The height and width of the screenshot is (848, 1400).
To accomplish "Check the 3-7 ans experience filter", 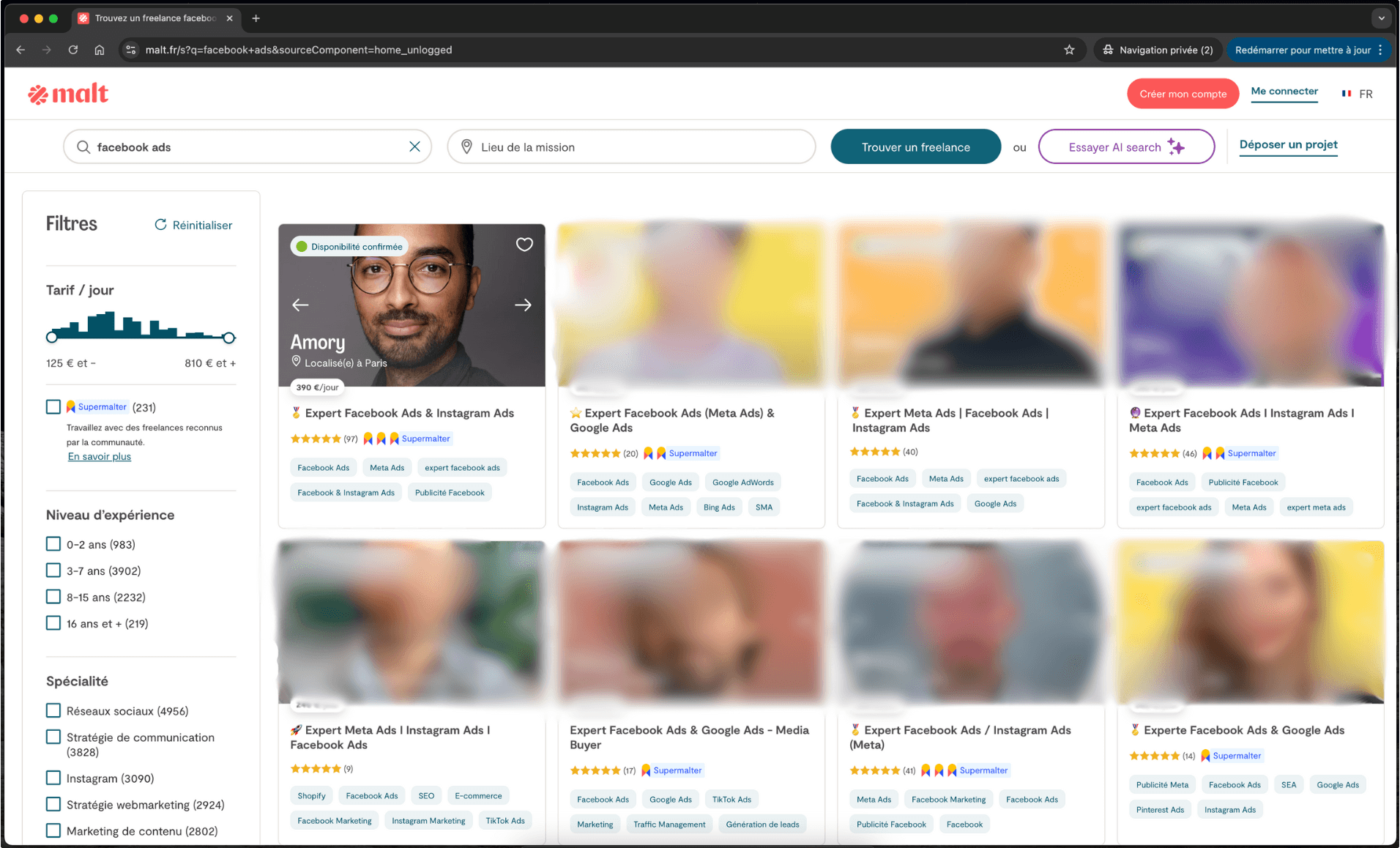I will pos(53,570).
